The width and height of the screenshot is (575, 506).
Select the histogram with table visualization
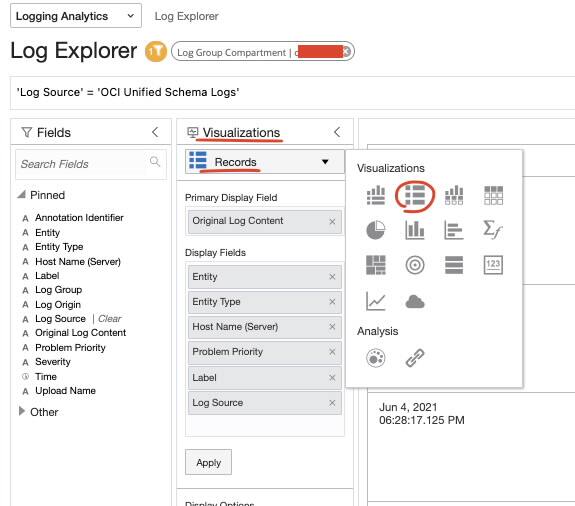point(454,195)
